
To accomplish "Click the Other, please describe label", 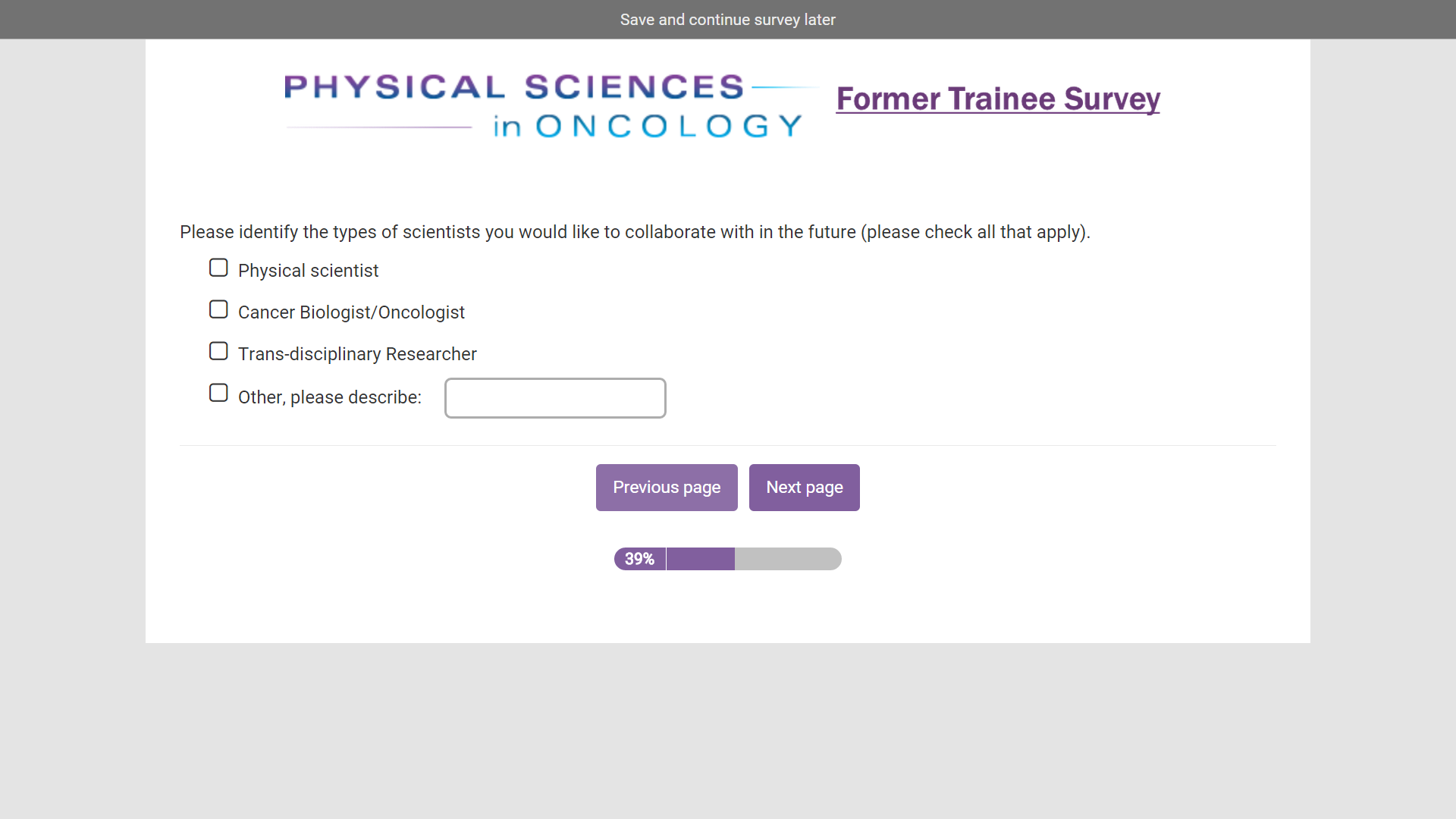I will 329,397.
